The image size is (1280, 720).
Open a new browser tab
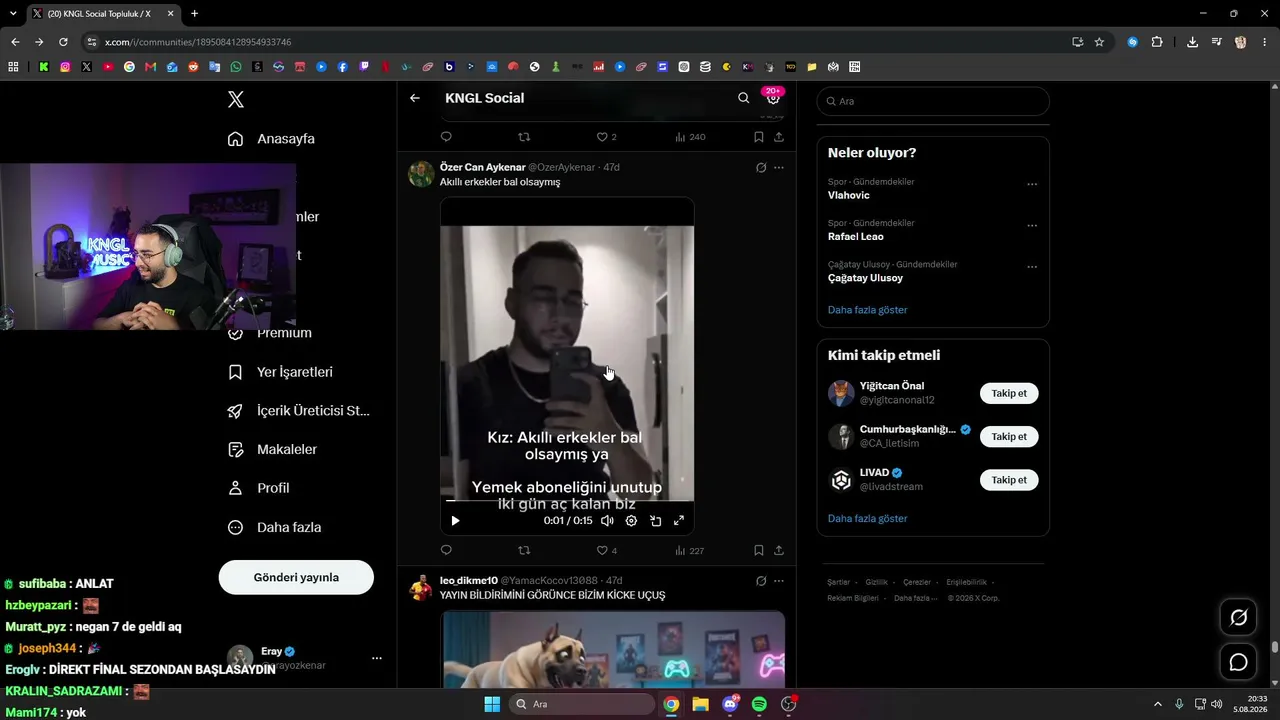[194, 13]
